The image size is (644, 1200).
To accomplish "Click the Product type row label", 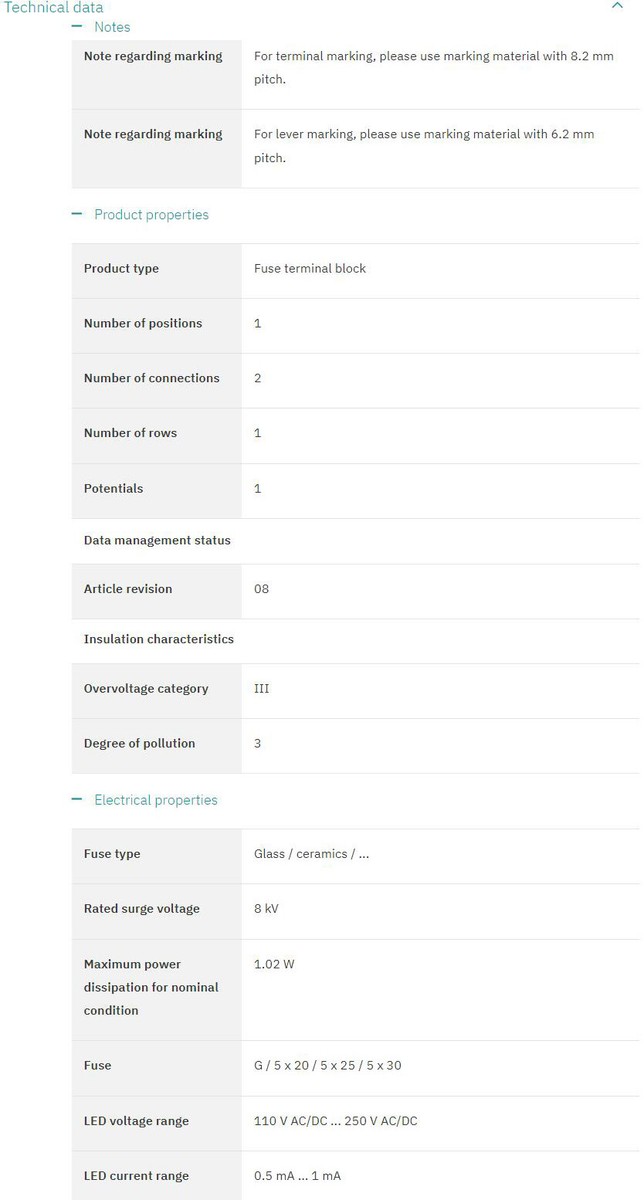I will click(x=121, y=269).
